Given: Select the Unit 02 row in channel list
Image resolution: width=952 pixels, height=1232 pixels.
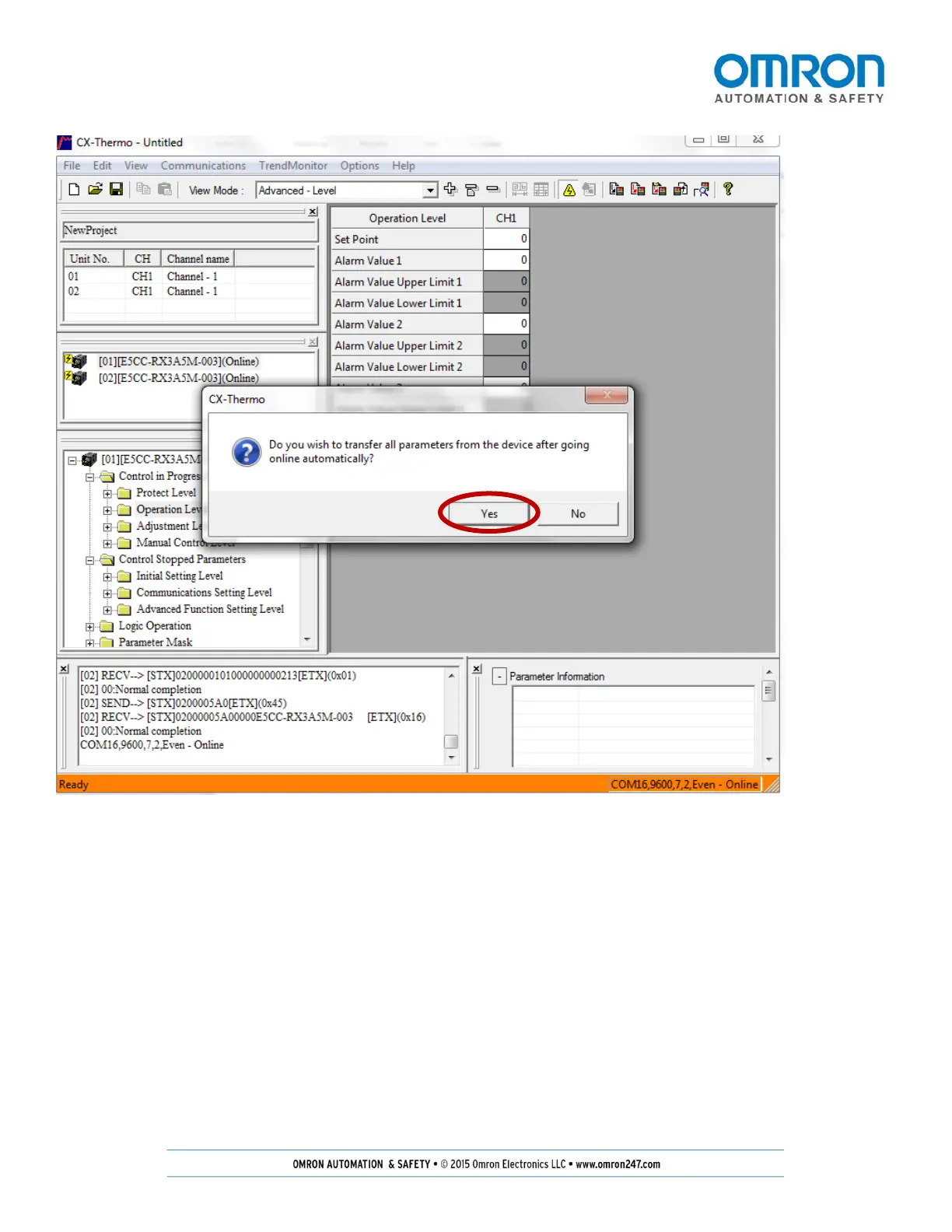Looking at the screenshot, I should [x=189, y=291].
